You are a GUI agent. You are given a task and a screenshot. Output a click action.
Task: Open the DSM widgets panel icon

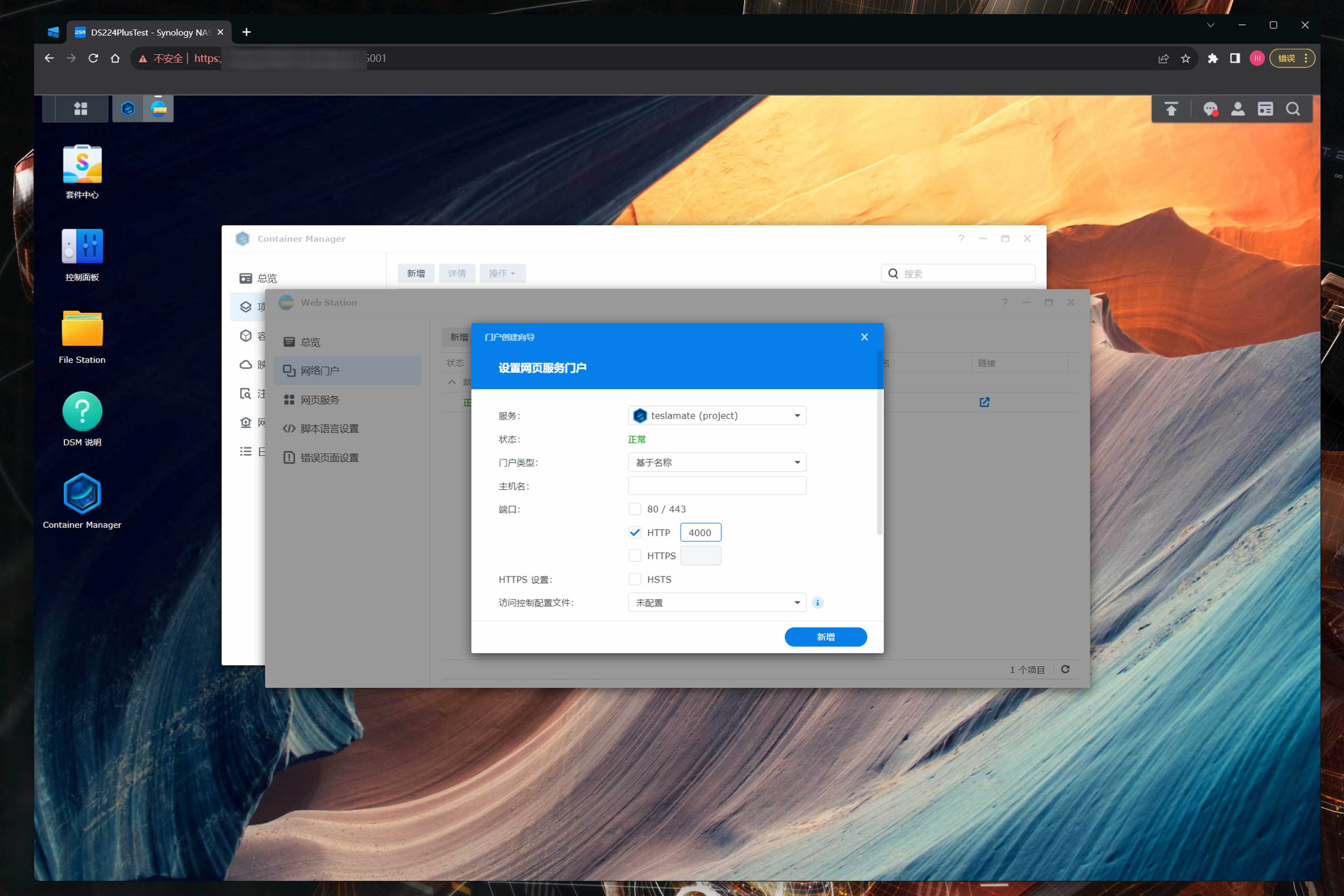click(x=1265, y=108)
